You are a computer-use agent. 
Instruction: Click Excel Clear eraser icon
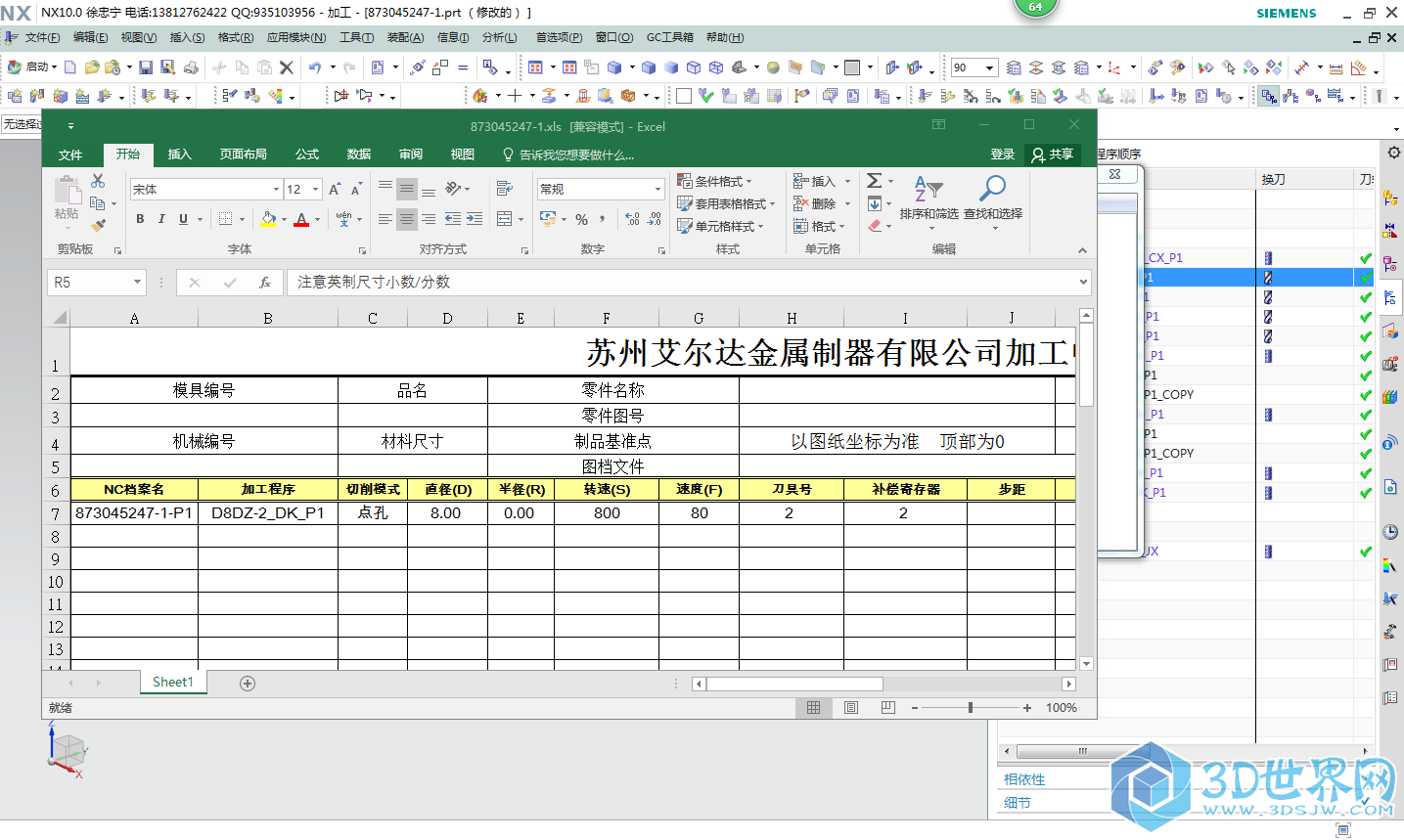[875, 226]
